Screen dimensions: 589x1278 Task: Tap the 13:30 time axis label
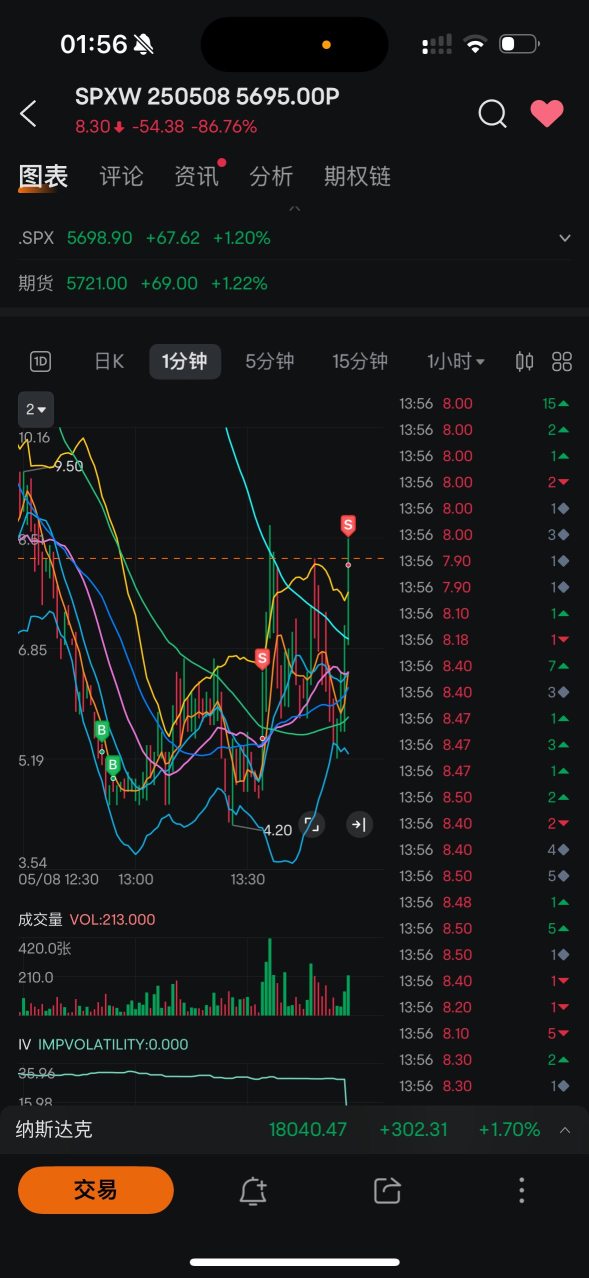click(x=248, y=879)
